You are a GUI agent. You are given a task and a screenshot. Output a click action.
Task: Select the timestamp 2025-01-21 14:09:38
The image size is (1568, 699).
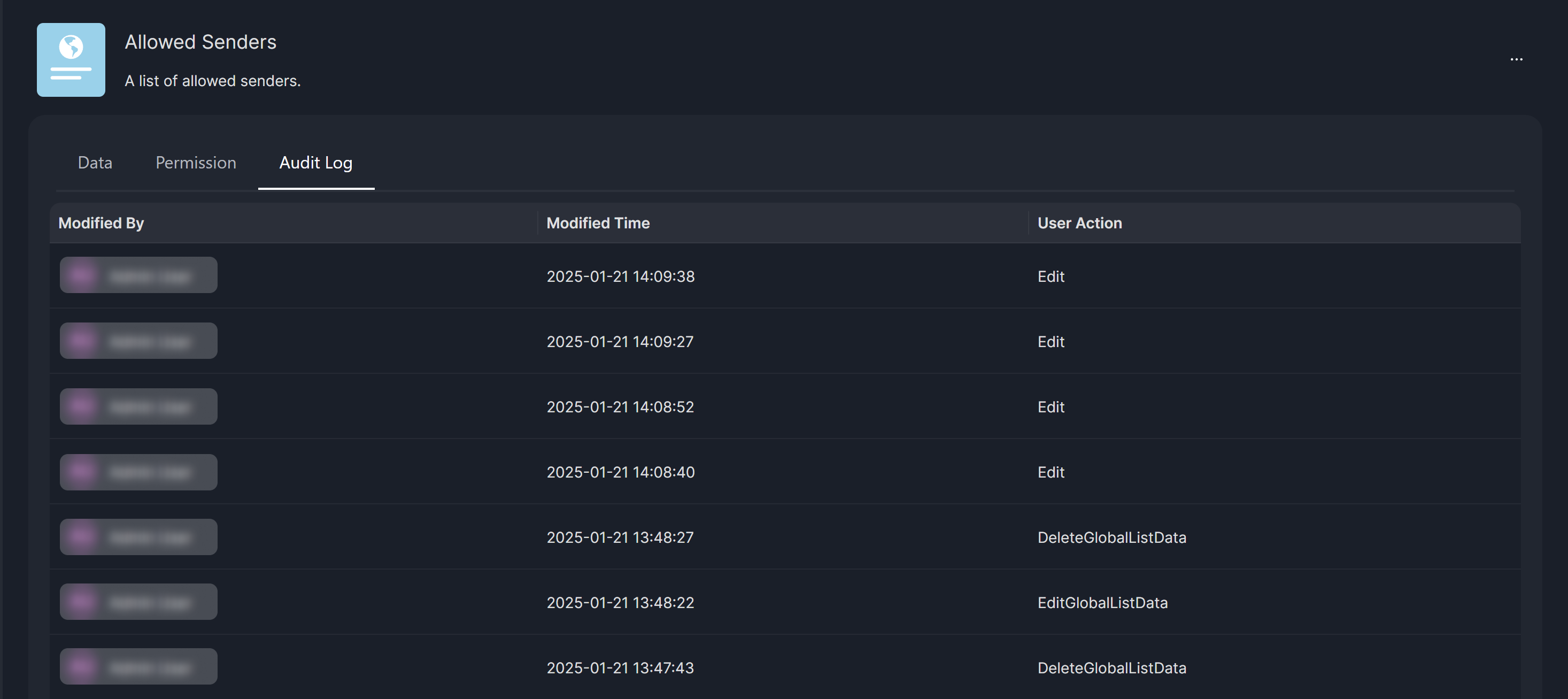[x=620, y=276]
